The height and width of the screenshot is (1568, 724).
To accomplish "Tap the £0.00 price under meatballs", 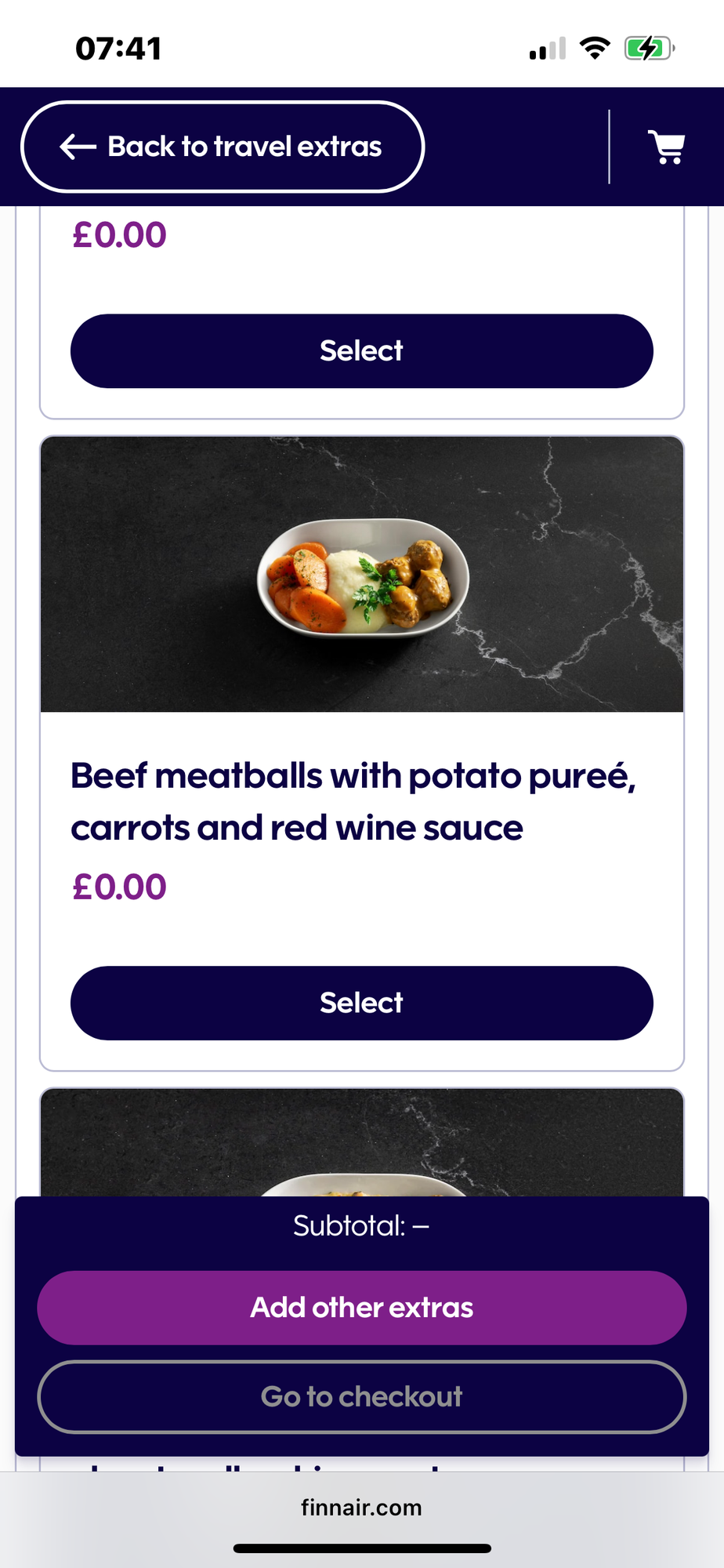I will click(x=119, y=887).
